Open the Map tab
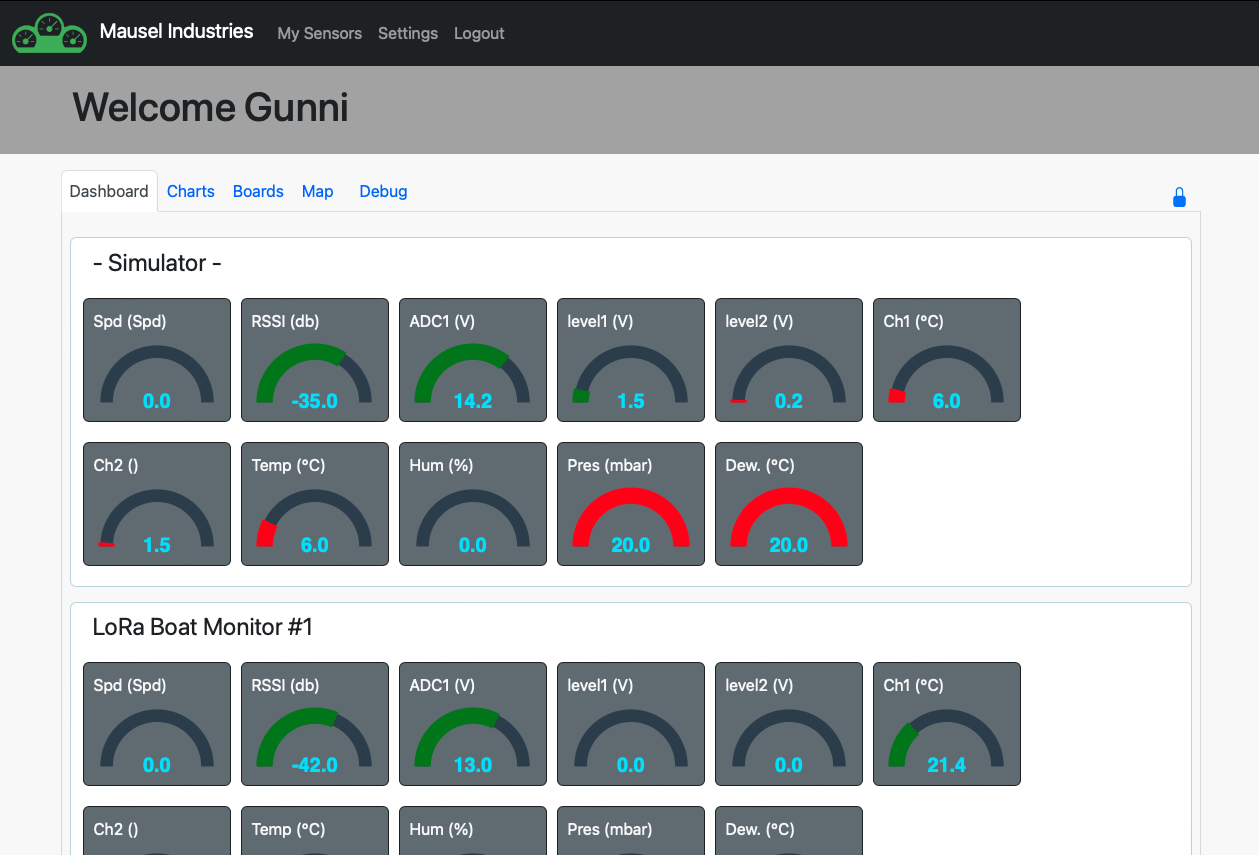1259x855 pixels. [x=317, y=191]
